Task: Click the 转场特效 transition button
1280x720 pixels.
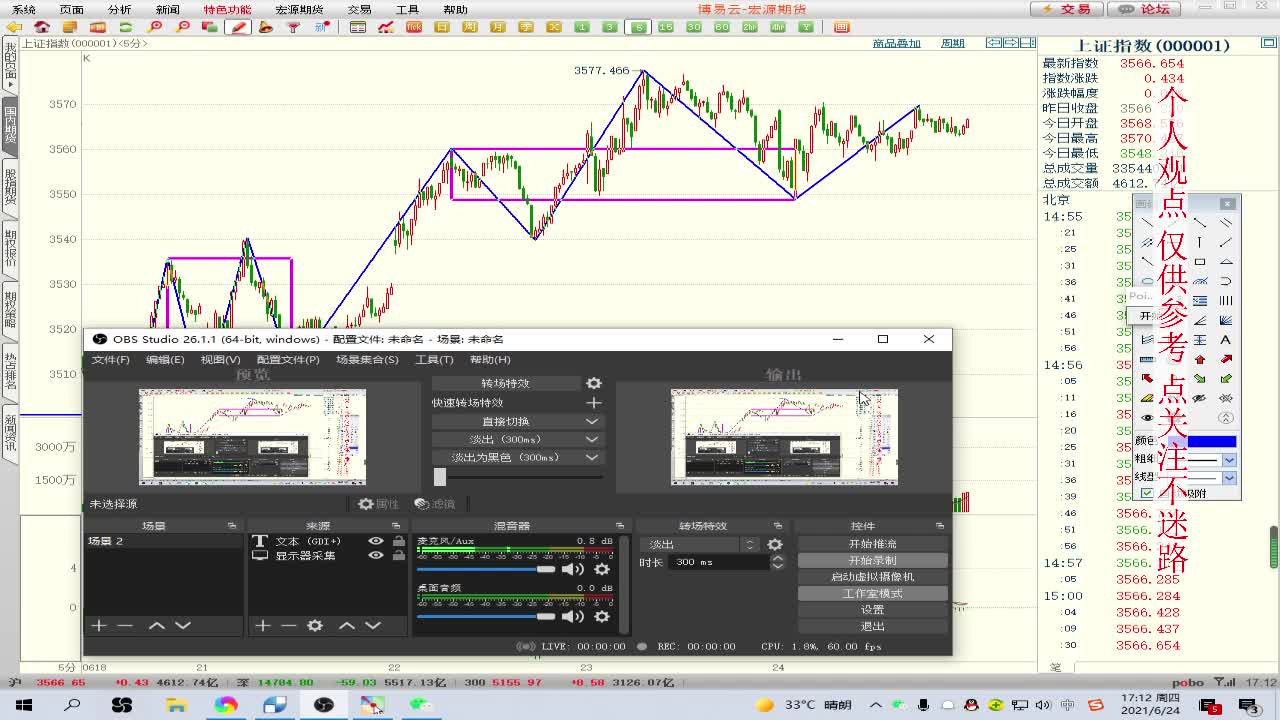Action: tap(506, 383)
